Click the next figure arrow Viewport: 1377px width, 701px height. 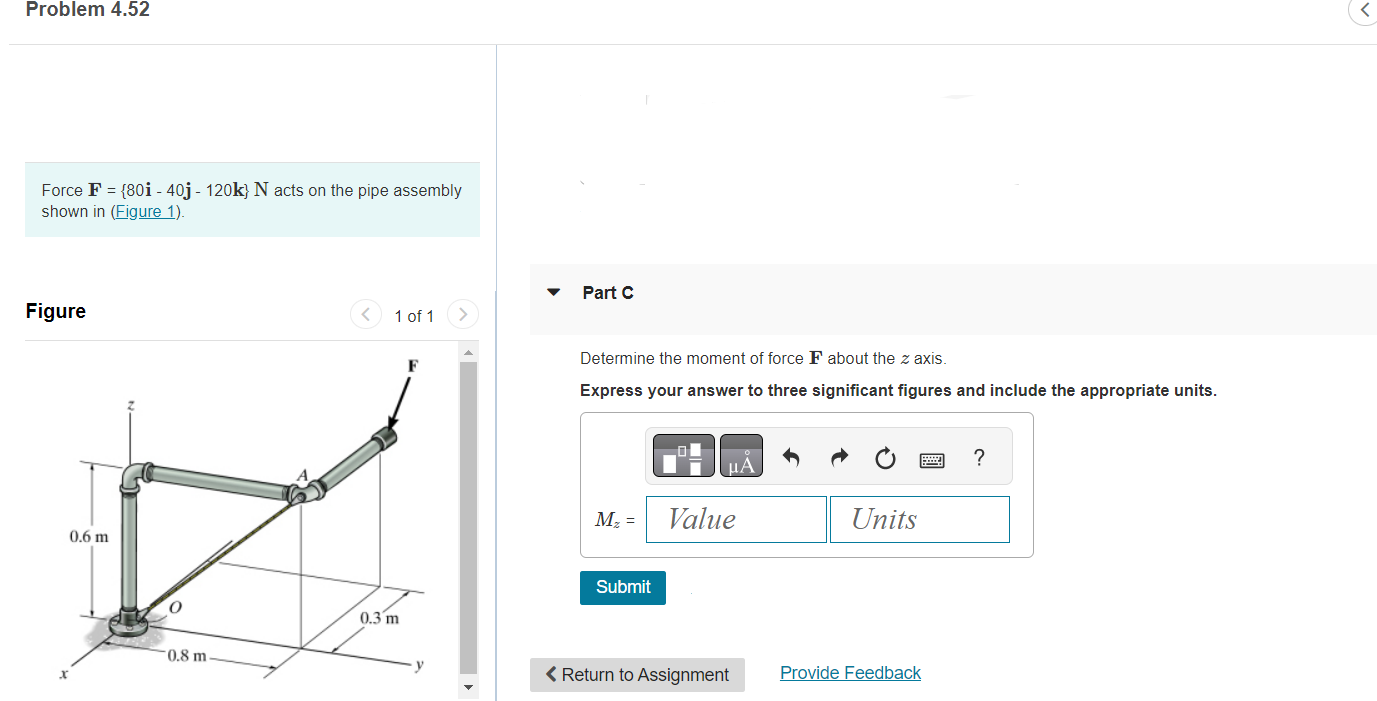462,313
